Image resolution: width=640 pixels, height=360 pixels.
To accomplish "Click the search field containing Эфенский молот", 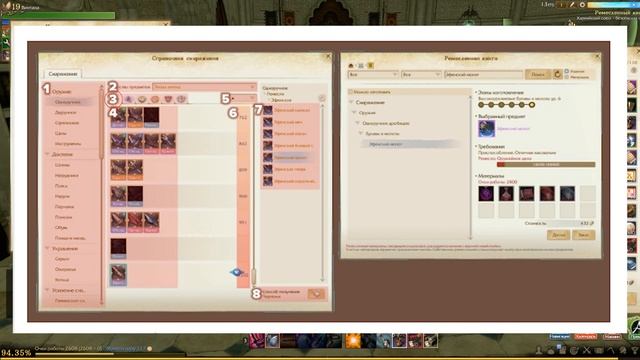I will point(483,75).
